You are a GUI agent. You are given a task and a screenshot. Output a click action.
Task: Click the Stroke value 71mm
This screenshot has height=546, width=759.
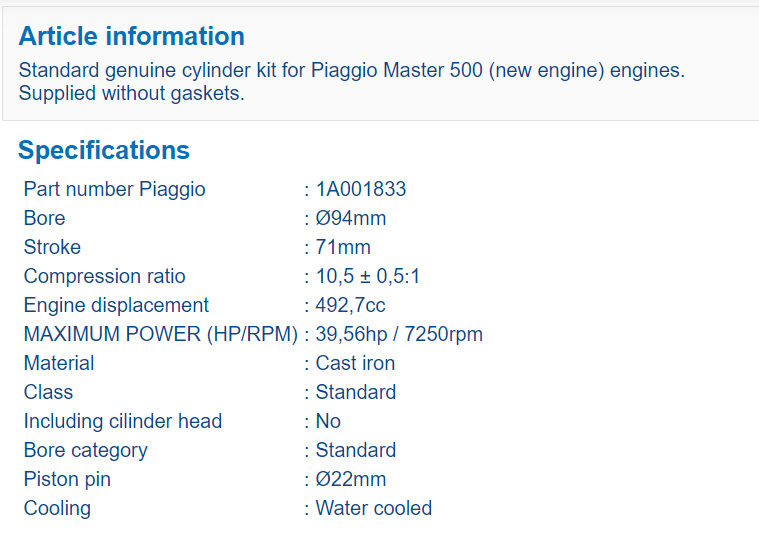[343, 247]
